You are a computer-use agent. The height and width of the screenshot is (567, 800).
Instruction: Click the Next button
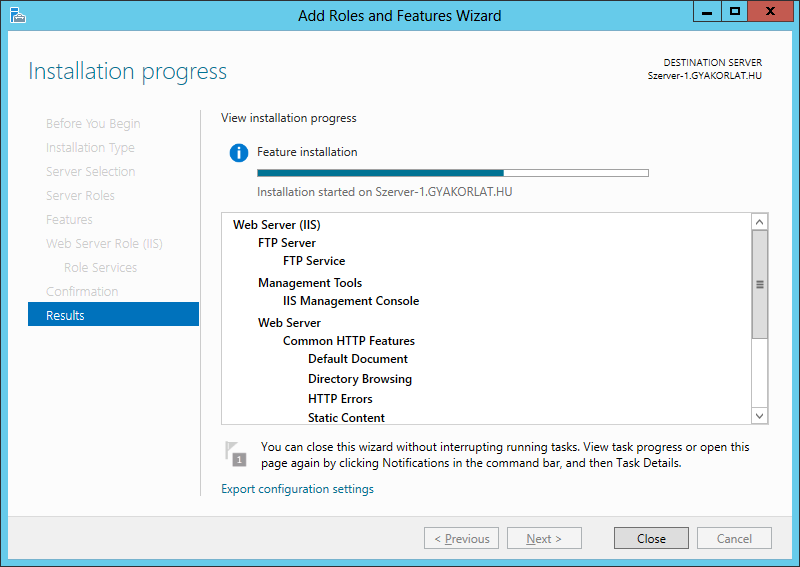pyautogui.click(x=544, y=538)
